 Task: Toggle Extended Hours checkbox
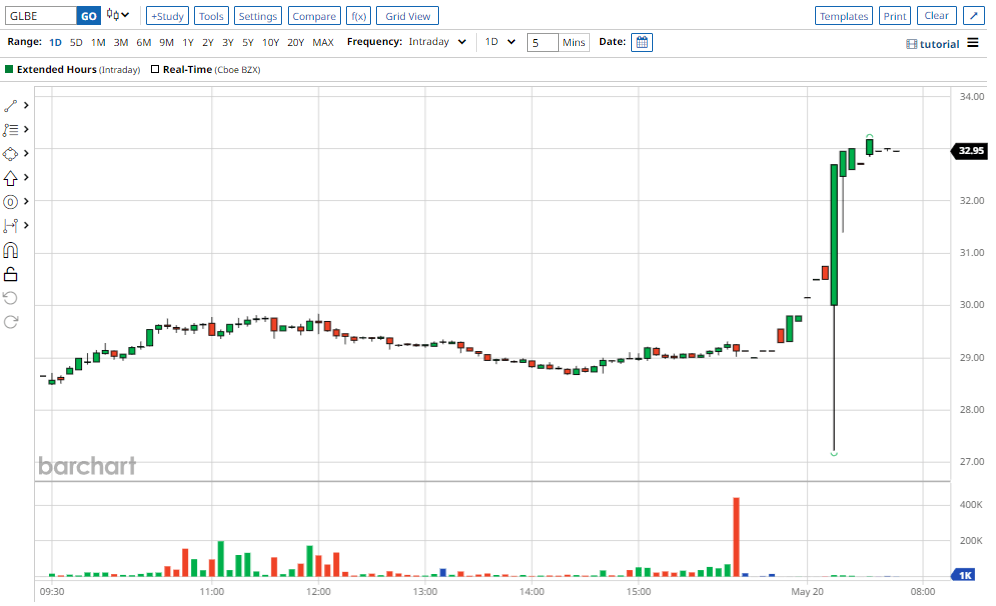[9, 69]
